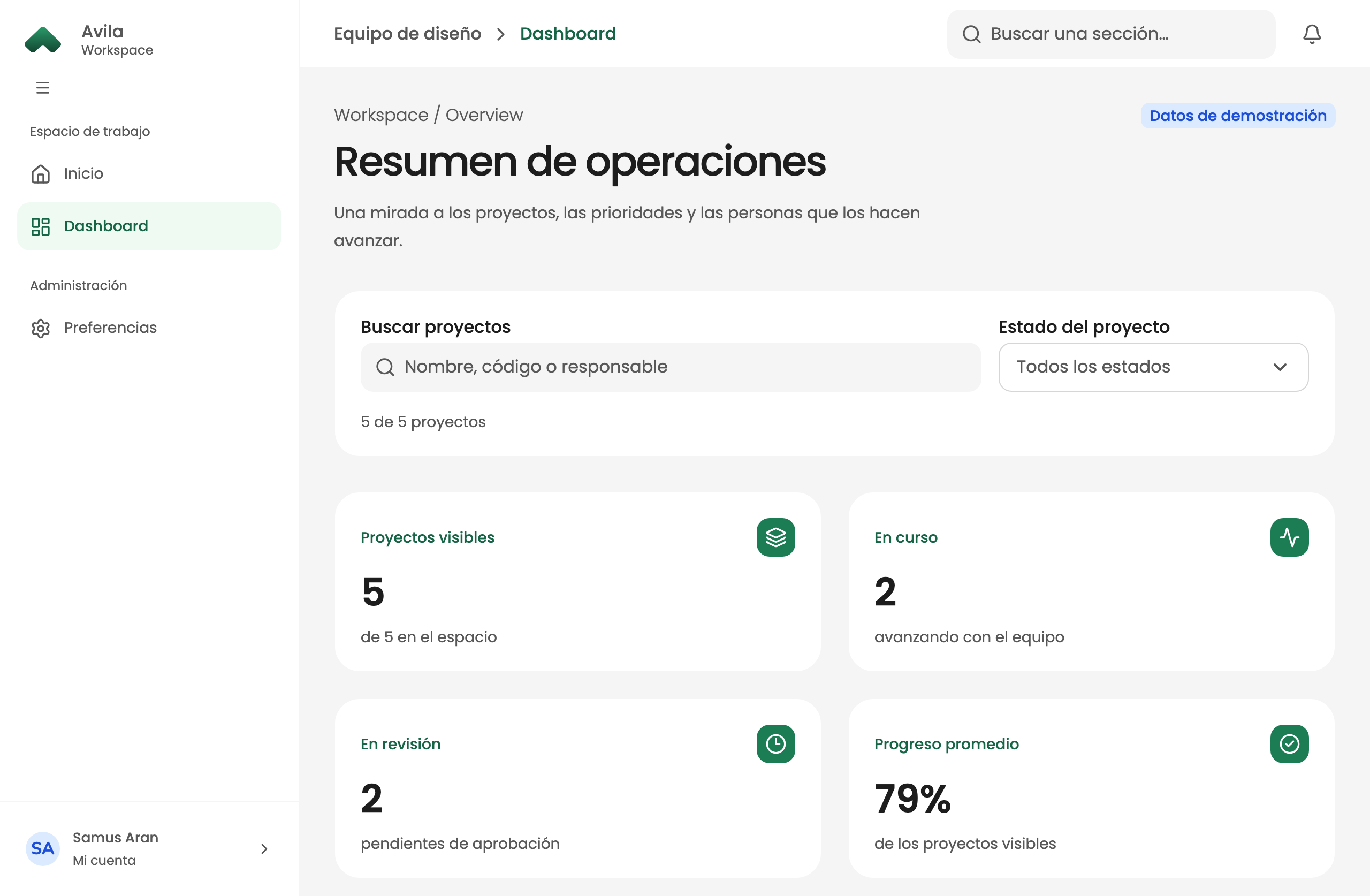Open the Todos los estados dropdown
The height and width of the screenshot is (896, 1370).
(1153, 367)
